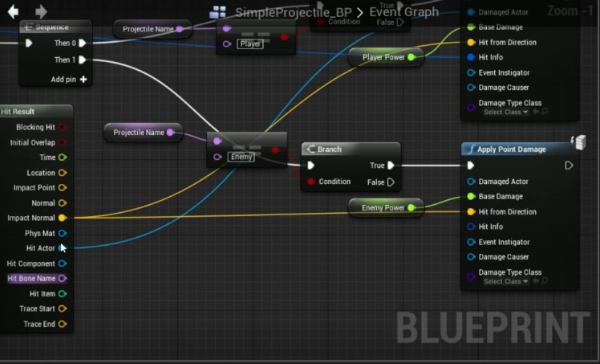Click the Then 1 execution pin
This screenshot has width=600, height=364.
click(82, 60)
